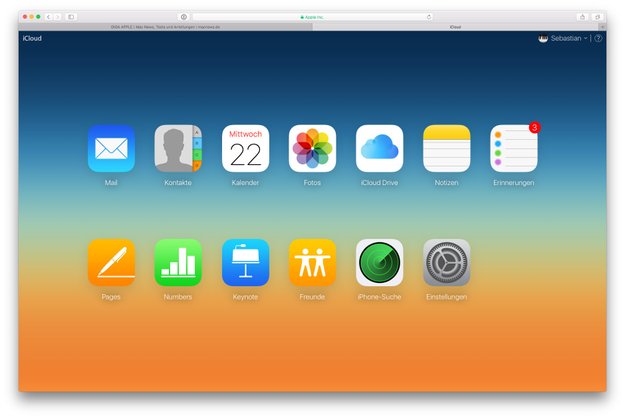
Task: Open the Erinnerungen app icon
Action: pyautogui.click(x=514, y=148)
